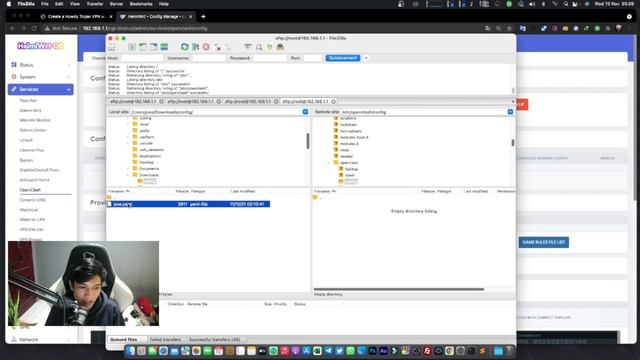Switch to the Failed transfers tab
The image size is (640, 360).
pos(165,340)
